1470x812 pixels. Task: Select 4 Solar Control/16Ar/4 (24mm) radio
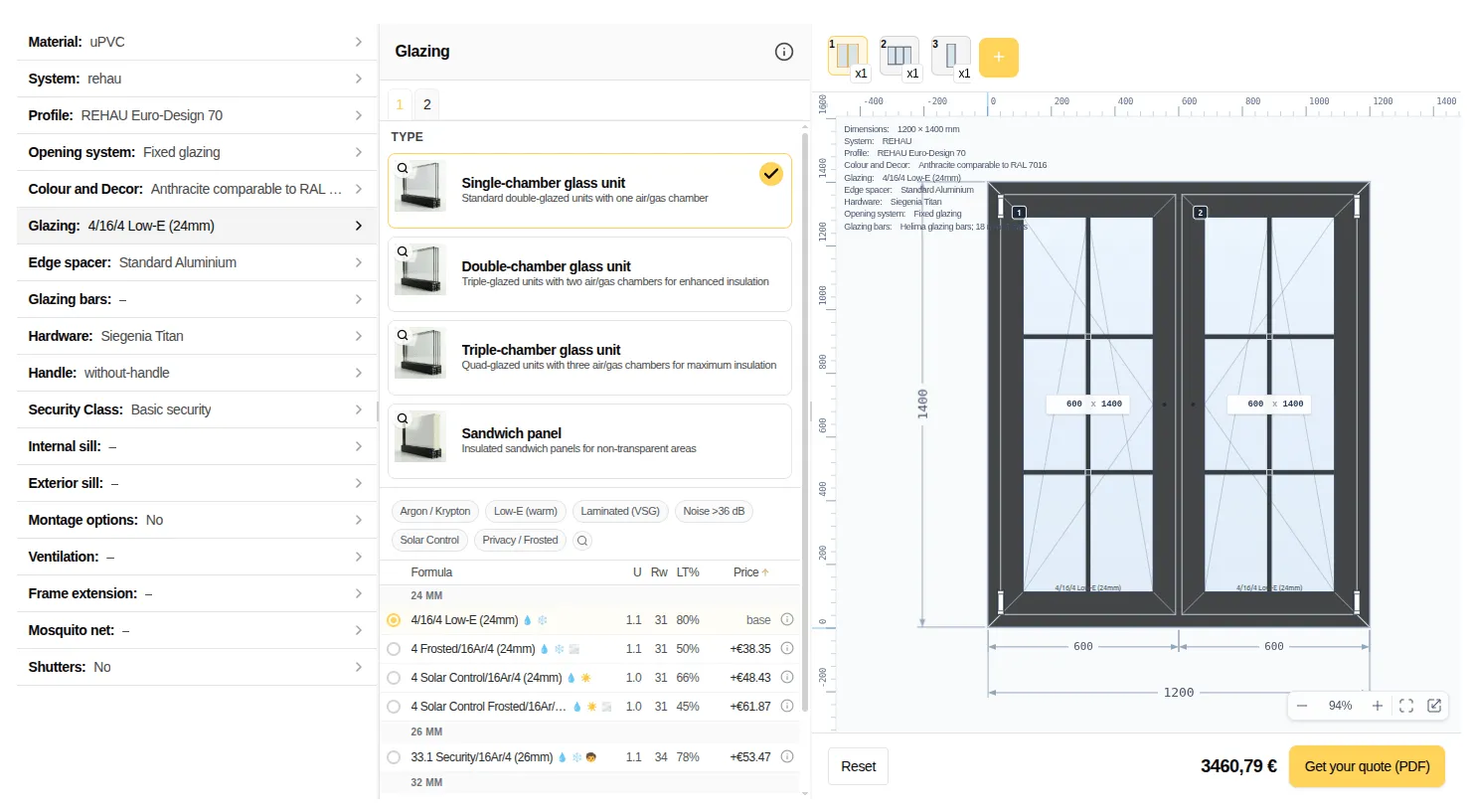click(x=394, y=678)
